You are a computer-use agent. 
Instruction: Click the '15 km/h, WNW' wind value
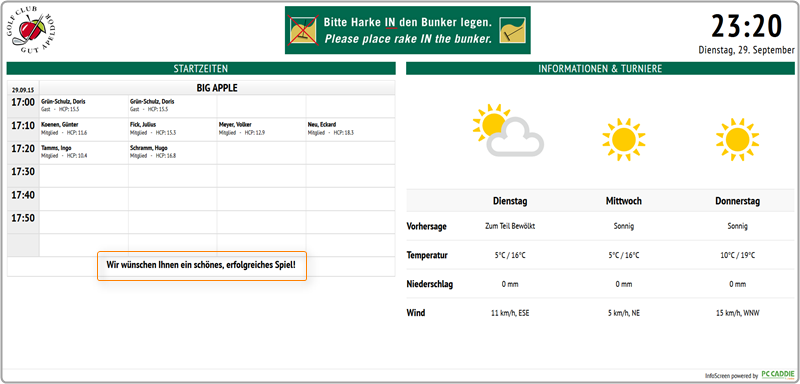coord(737,314)
